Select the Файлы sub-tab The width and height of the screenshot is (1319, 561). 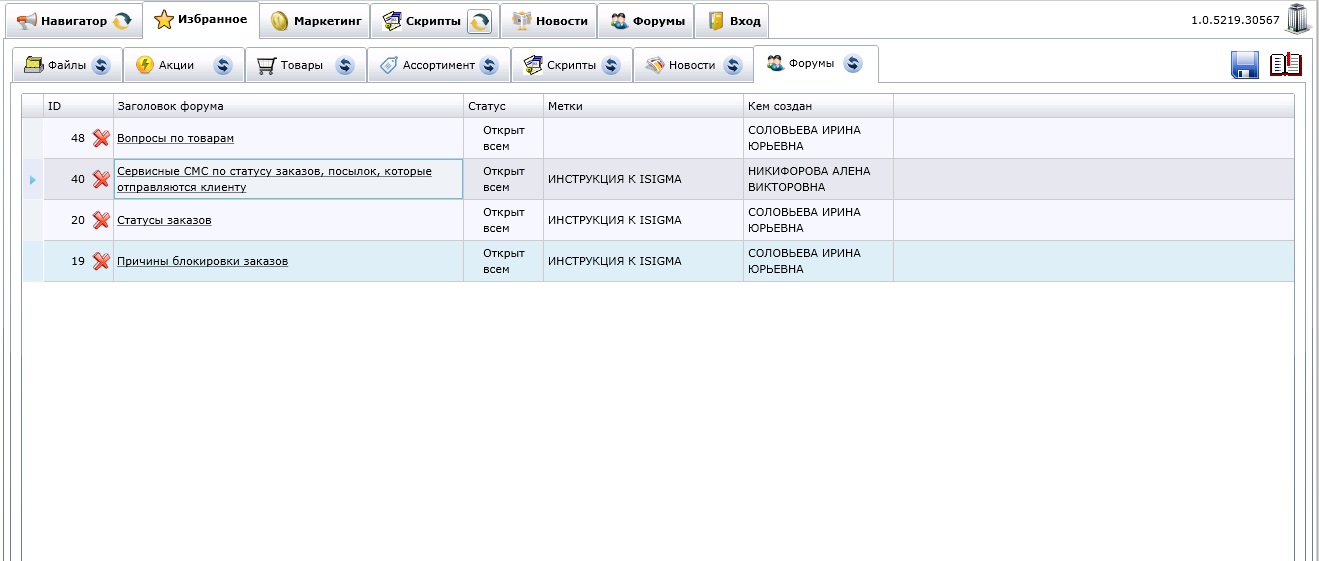67,65
